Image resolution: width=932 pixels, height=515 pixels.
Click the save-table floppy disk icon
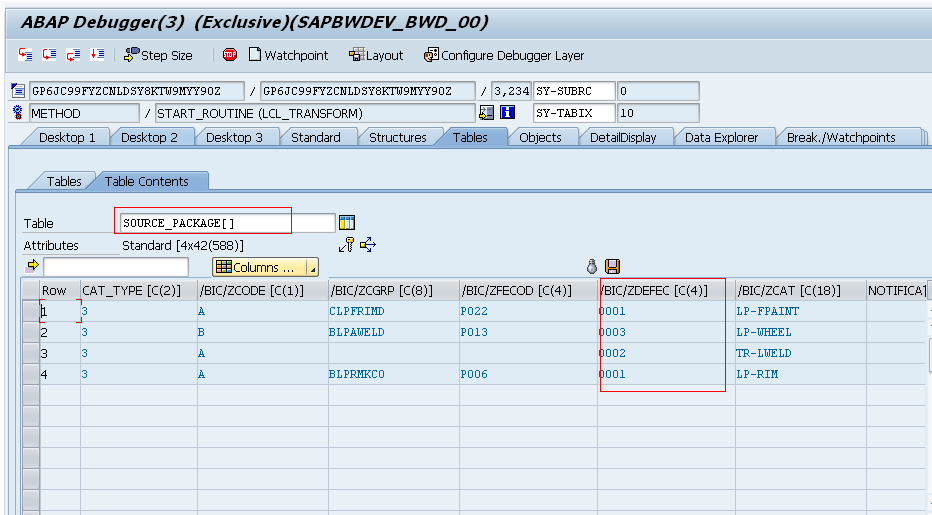tap(613, 266)
